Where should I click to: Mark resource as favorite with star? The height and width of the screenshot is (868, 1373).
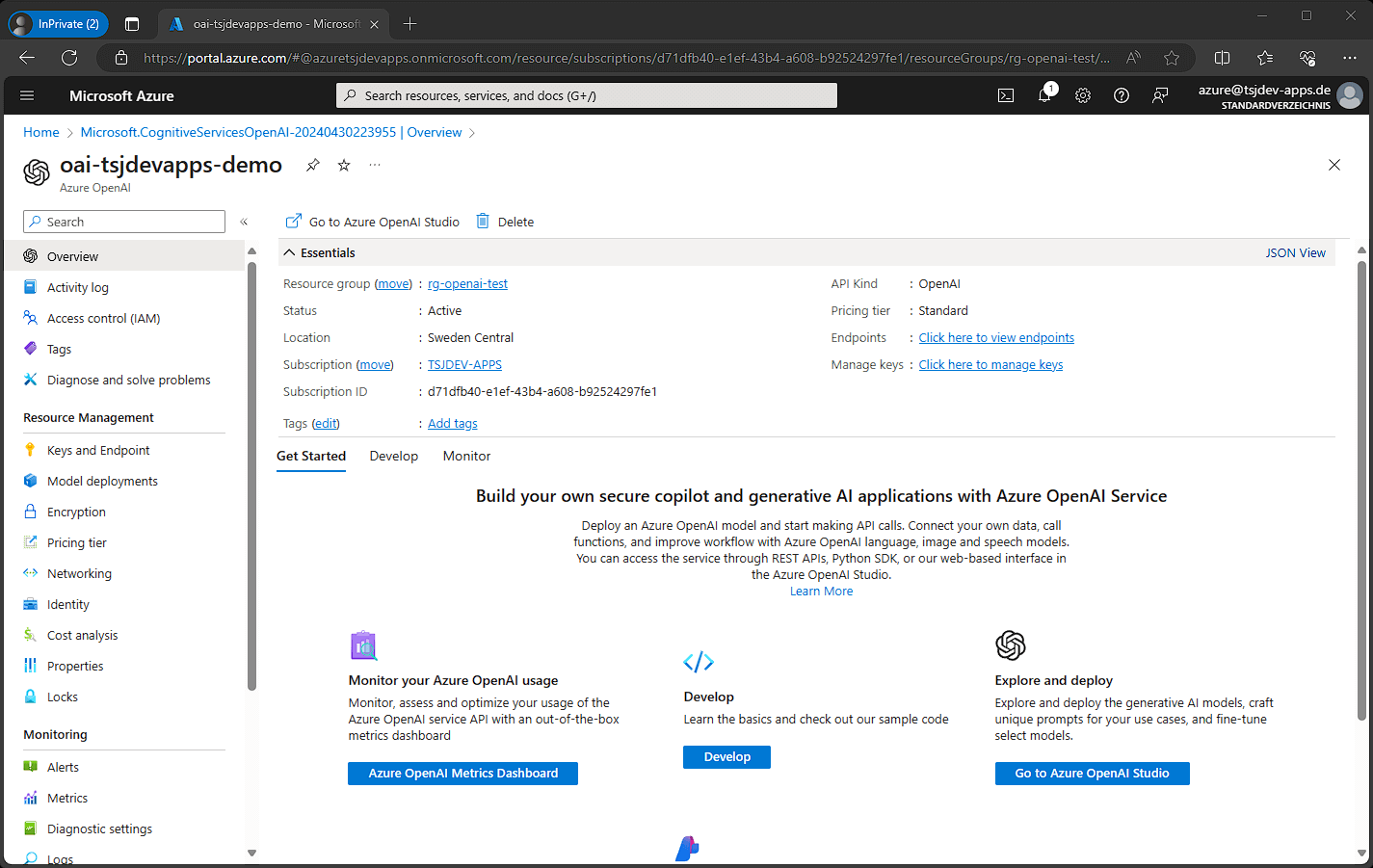(344, 165)
